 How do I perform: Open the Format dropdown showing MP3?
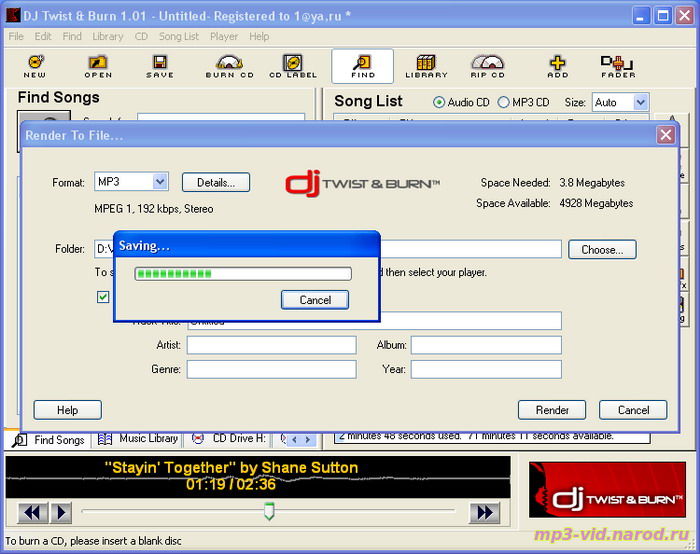(x=131, y=182)
